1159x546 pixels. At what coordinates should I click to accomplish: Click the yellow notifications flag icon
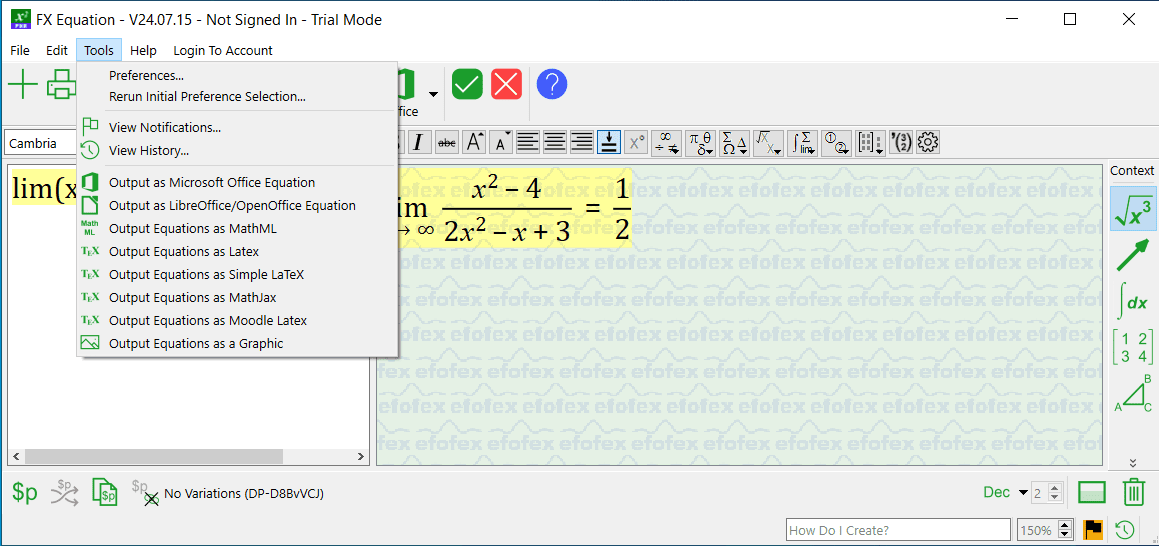coord(1093,530)
